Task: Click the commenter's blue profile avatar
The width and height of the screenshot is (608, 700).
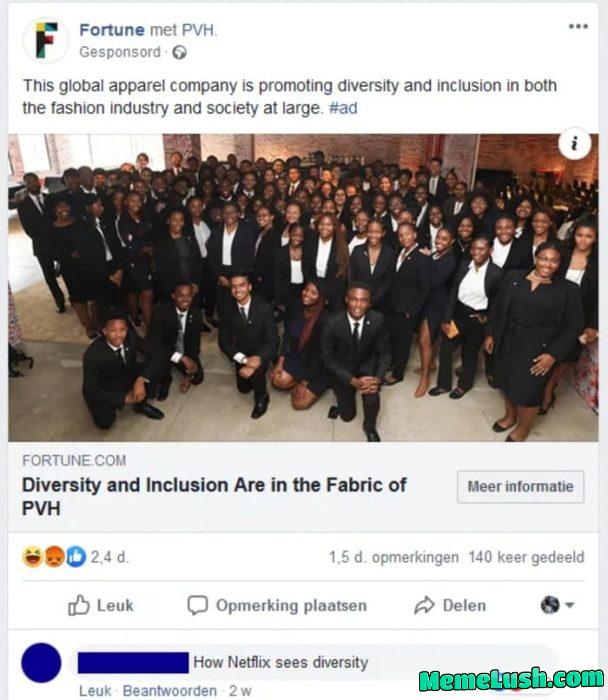Action: tap(40, 663)
